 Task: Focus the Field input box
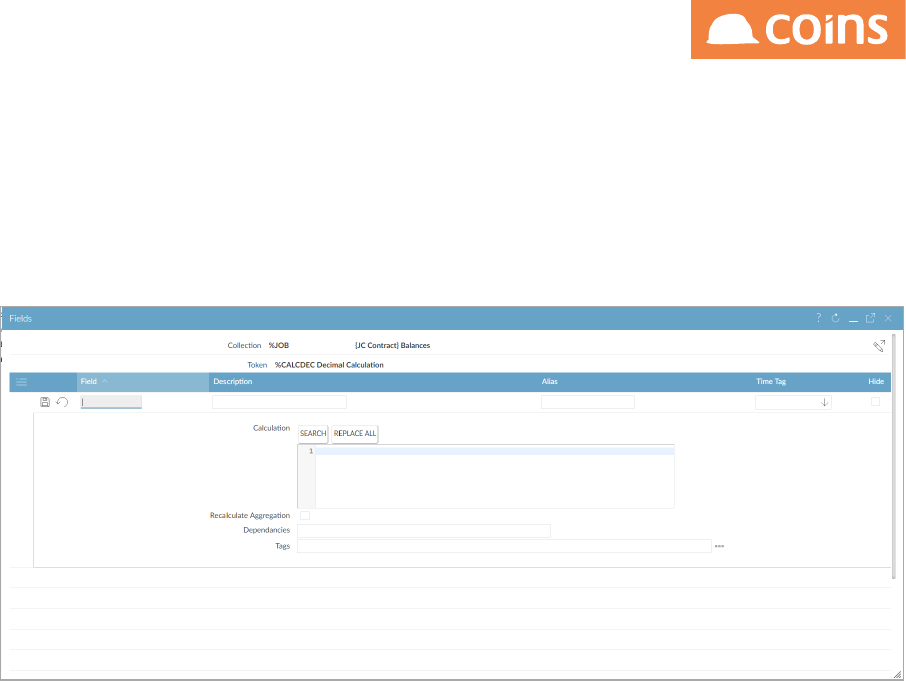[x=111, y=402]
